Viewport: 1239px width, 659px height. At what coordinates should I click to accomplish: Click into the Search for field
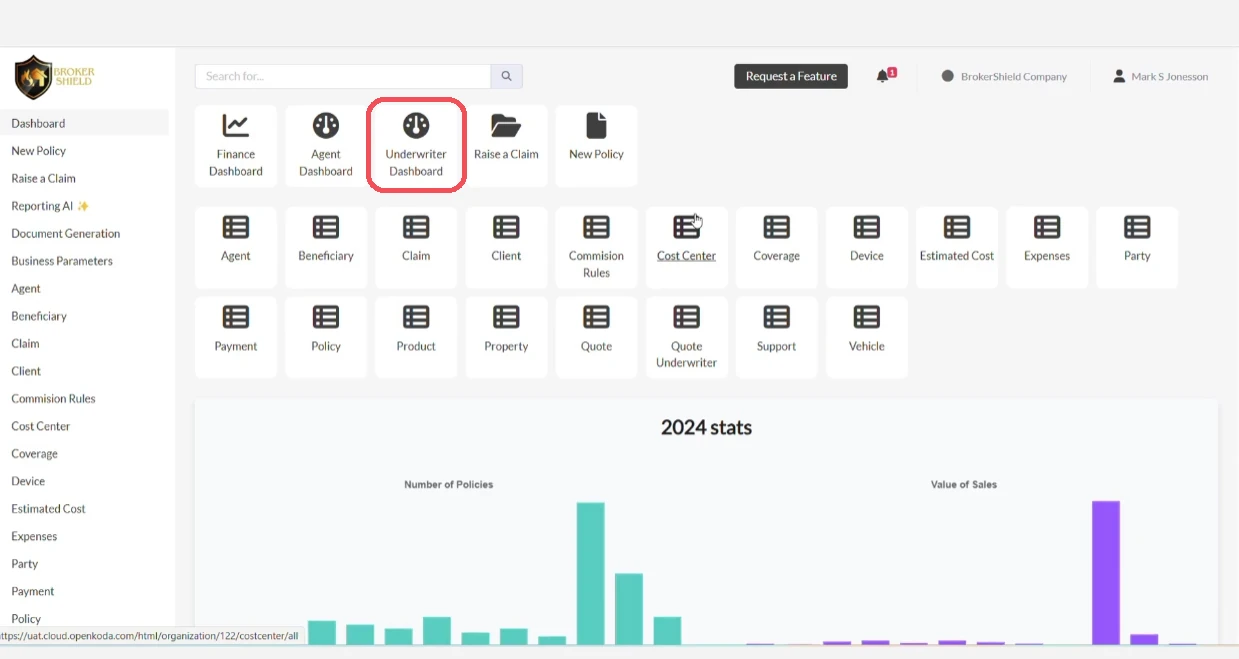click(343, 76)
